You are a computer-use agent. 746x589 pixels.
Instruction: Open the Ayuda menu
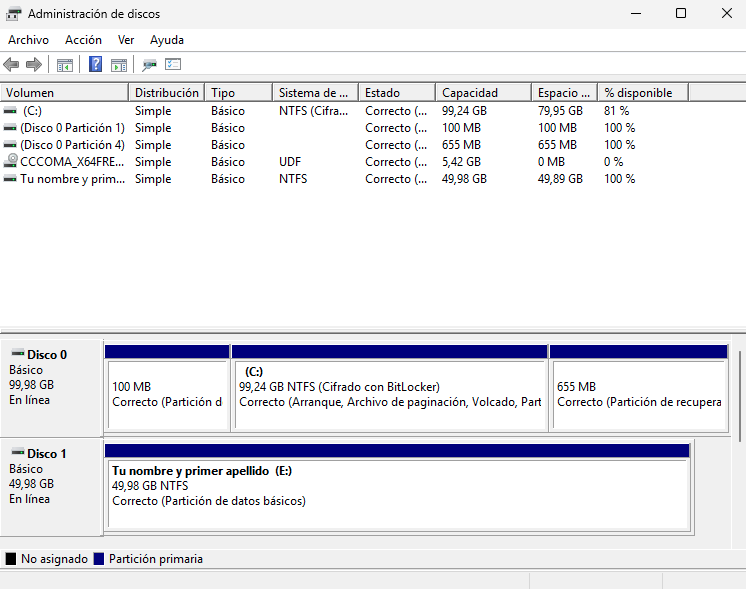167,40
